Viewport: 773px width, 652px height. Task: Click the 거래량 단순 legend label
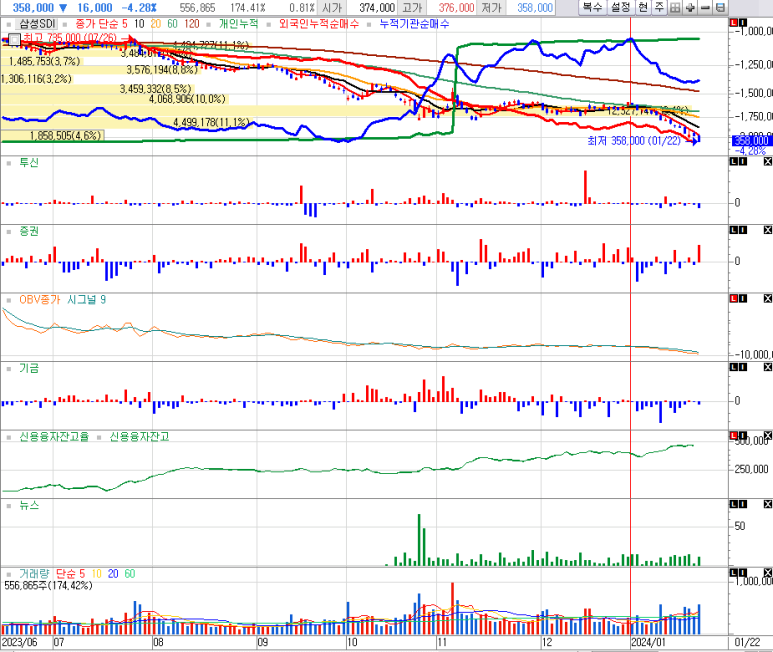point(52,573)
